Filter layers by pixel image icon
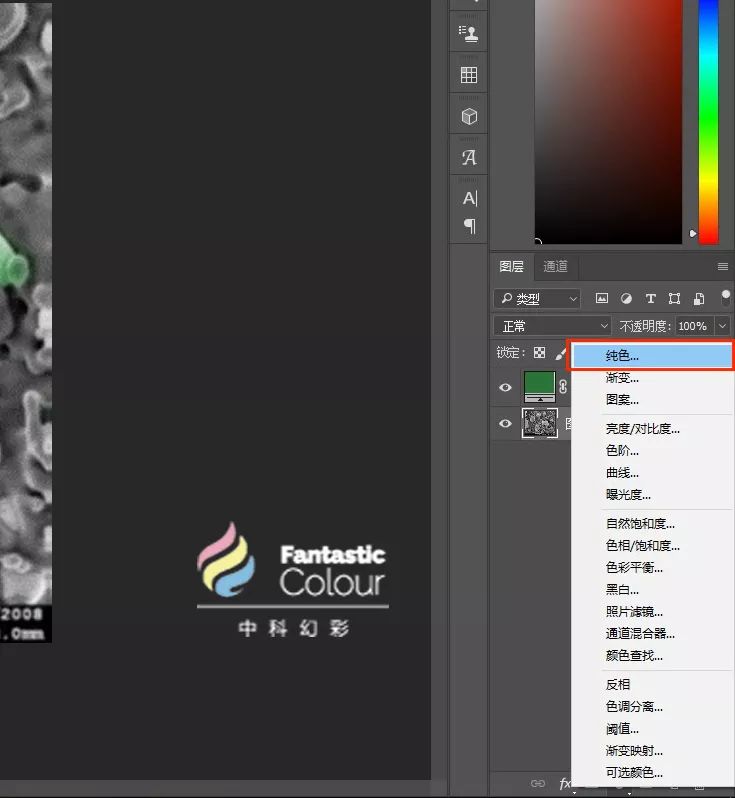Image resolution: width=735 pixels, height=798 pixels. (602, 298)
